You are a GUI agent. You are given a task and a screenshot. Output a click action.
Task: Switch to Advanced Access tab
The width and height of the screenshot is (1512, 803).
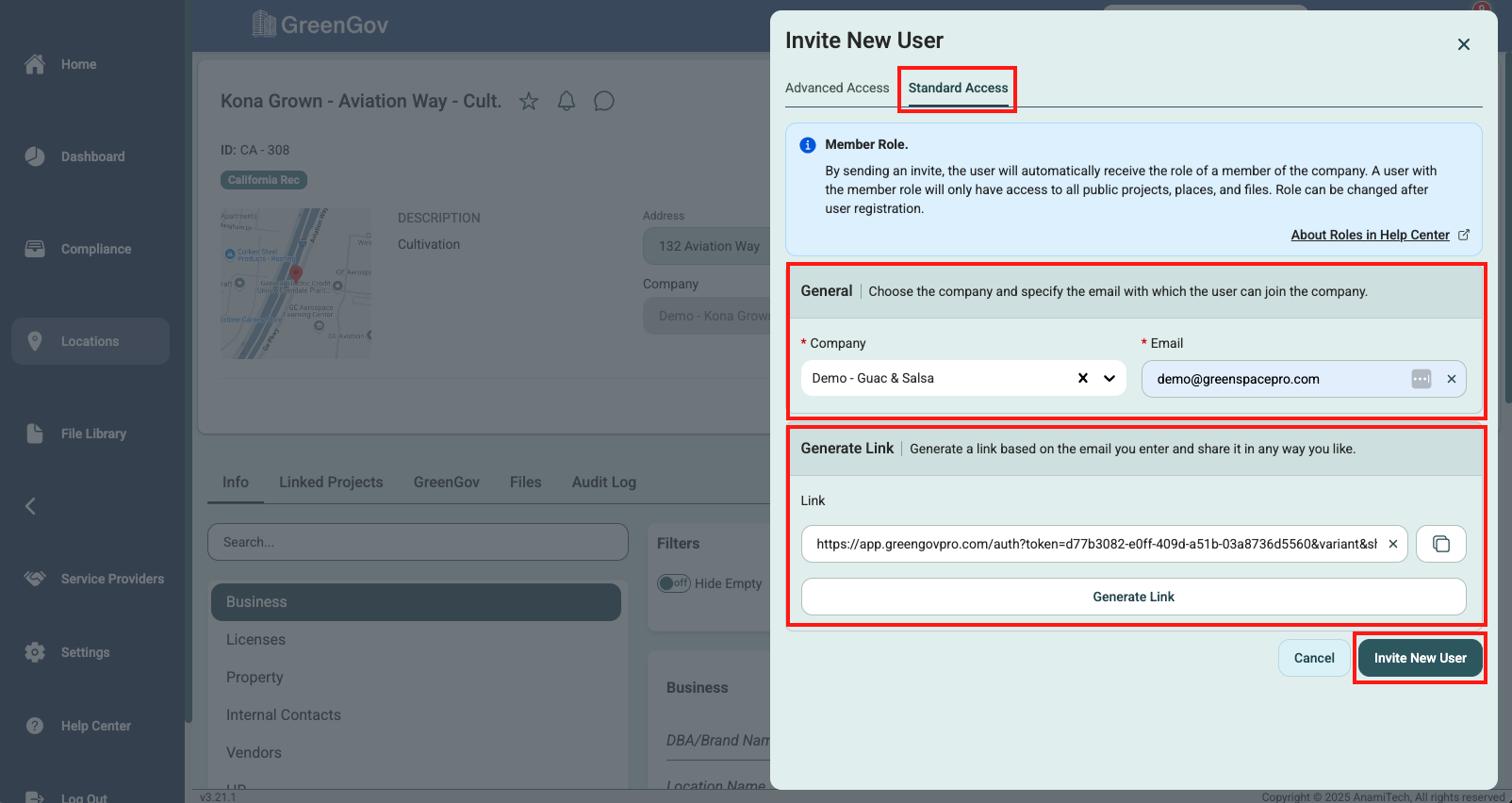[x=837, y=88]
